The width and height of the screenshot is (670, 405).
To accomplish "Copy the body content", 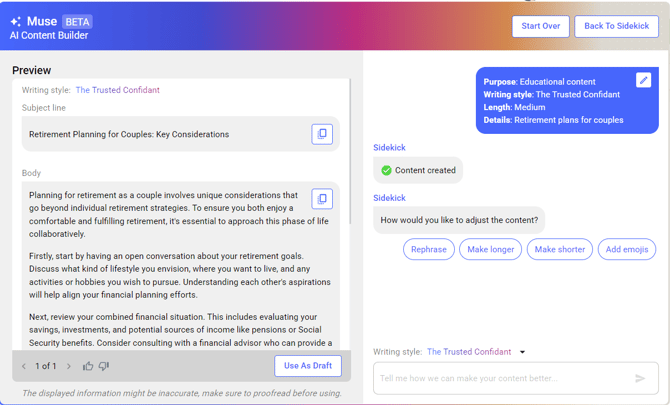I will point(322,198).
